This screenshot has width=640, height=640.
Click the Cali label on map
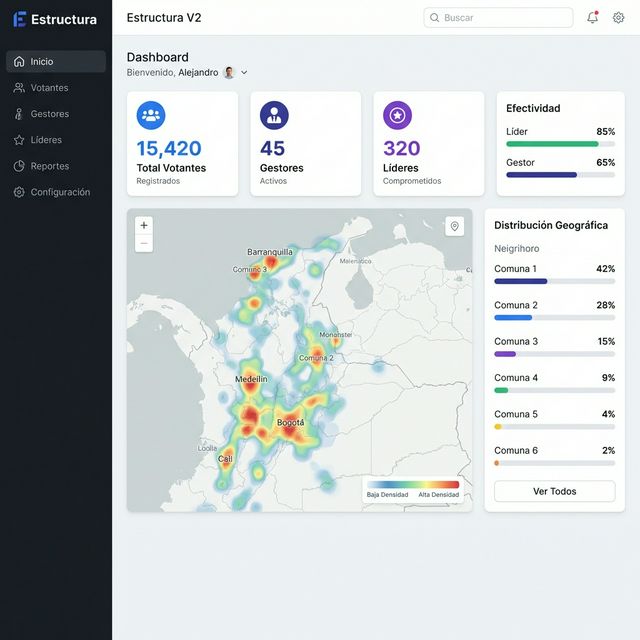click(x=225, y=459)
